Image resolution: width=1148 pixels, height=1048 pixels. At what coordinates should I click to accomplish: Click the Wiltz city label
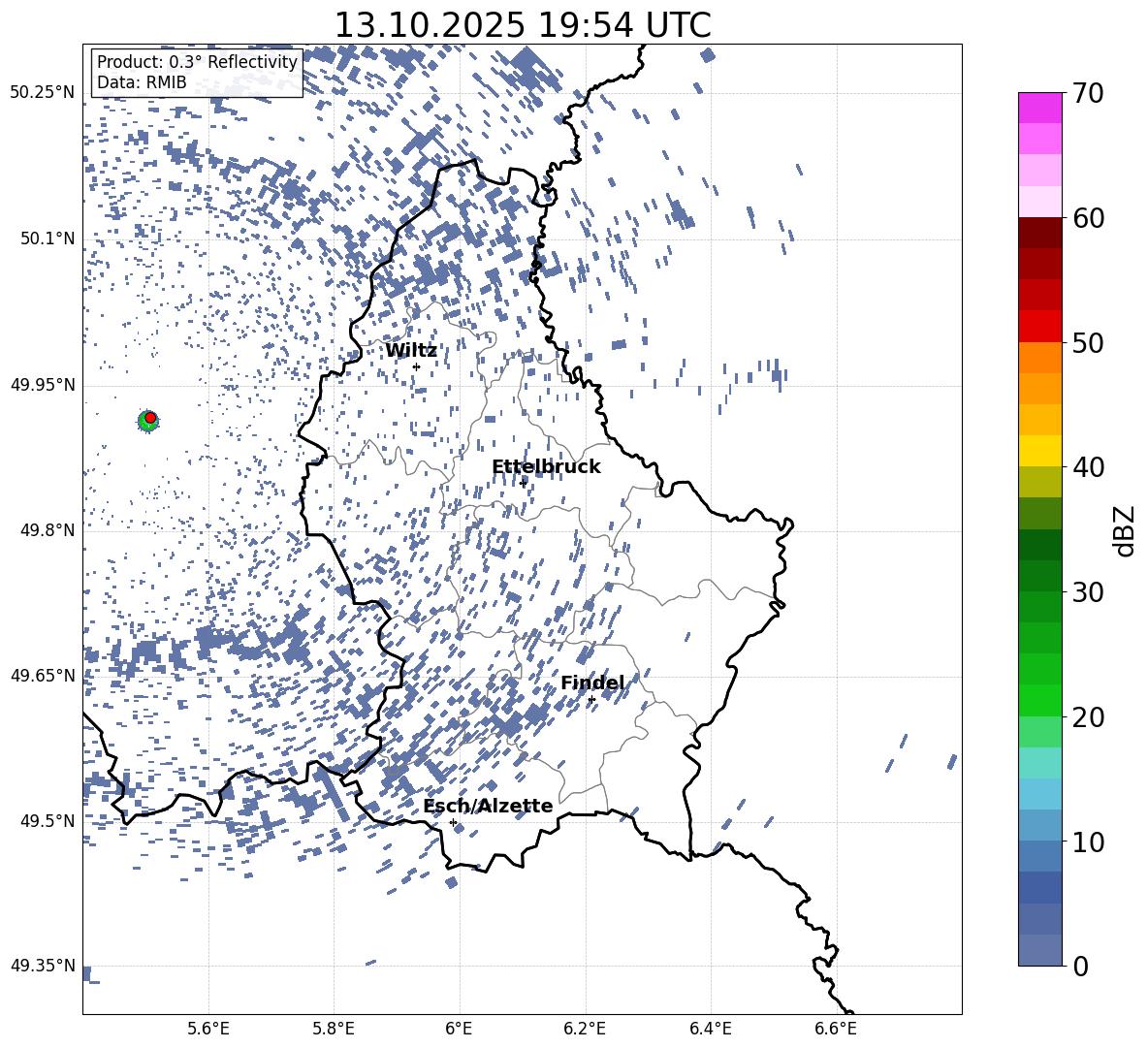click(x=411, y=351)
